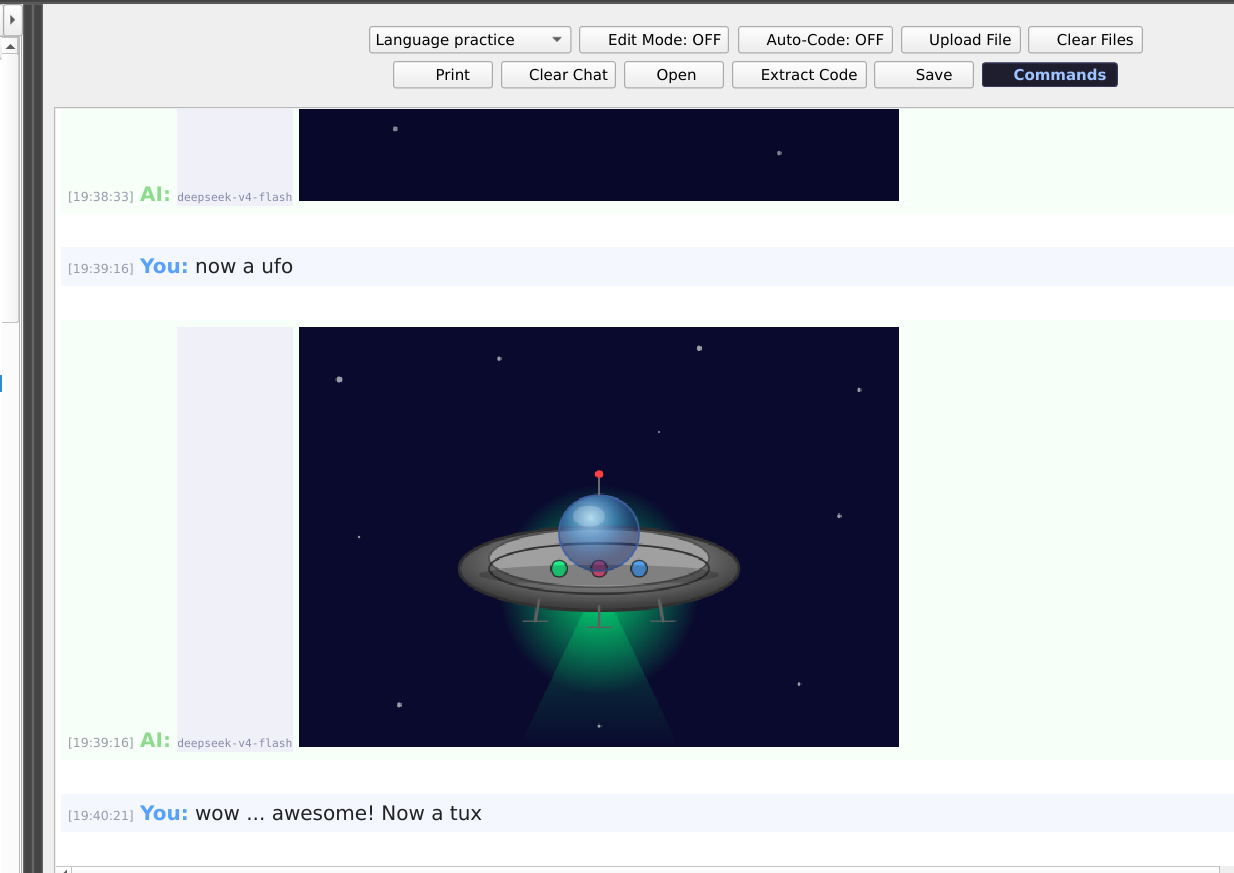Click the Save button
The image size is (1234, 873).
(x=924, y=75)
